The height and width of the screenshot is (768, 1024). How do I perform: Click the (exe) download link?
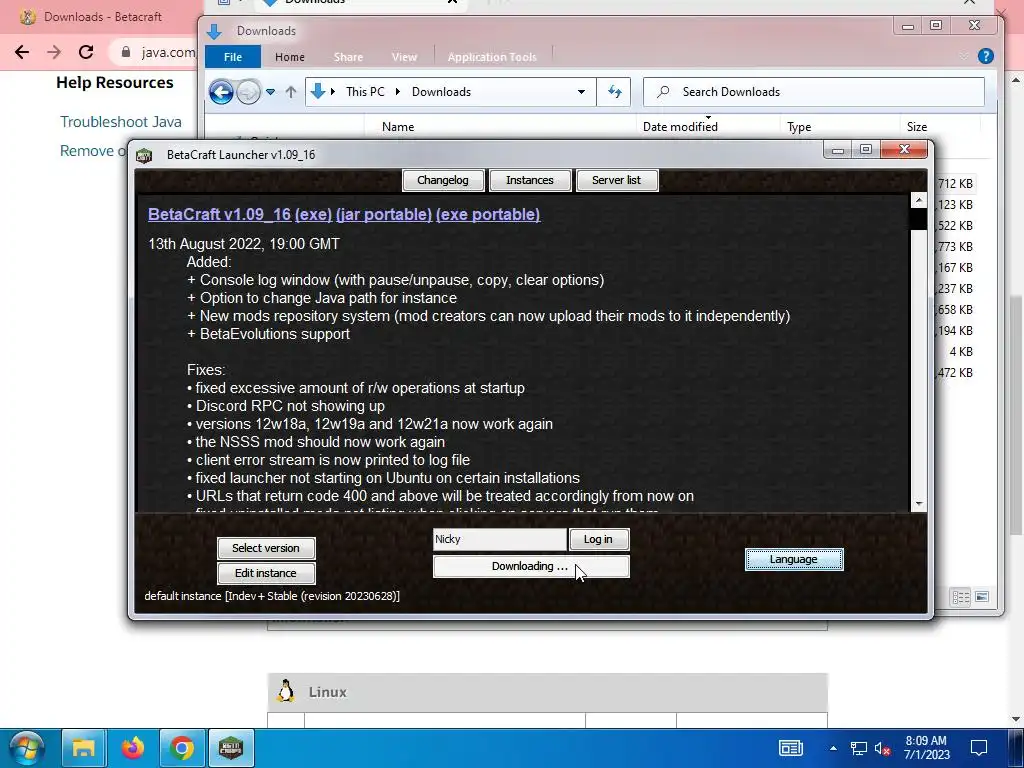point(313,214)
